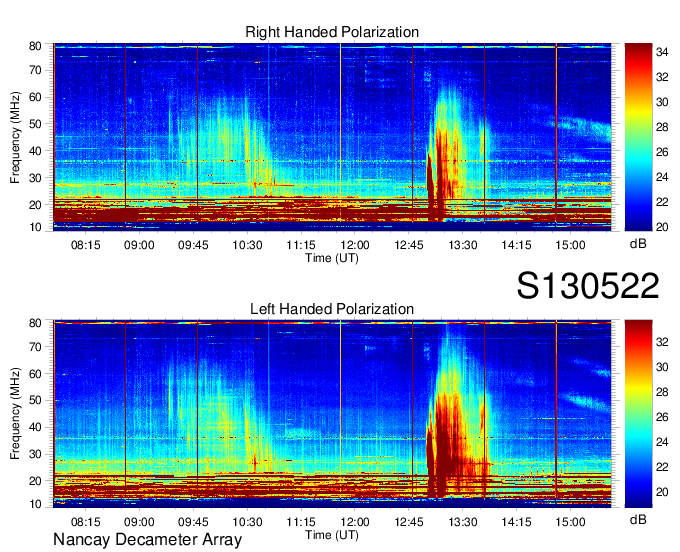Click the Time (UT) label of the Right Handed plot
This screenshot has width=680, height=552.
pos(332,258)
